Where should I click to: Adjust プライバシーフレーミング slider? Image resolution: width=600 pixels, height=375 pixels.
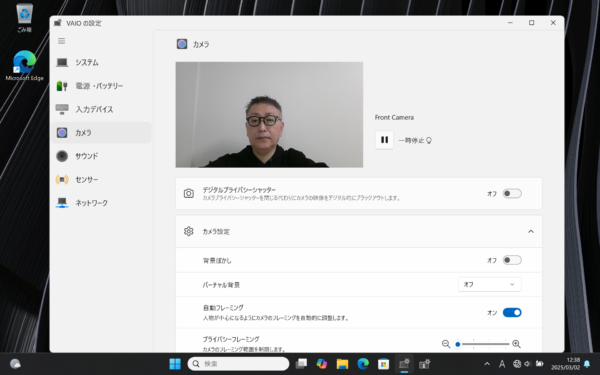pyautogui.click(x=483, y=344)
